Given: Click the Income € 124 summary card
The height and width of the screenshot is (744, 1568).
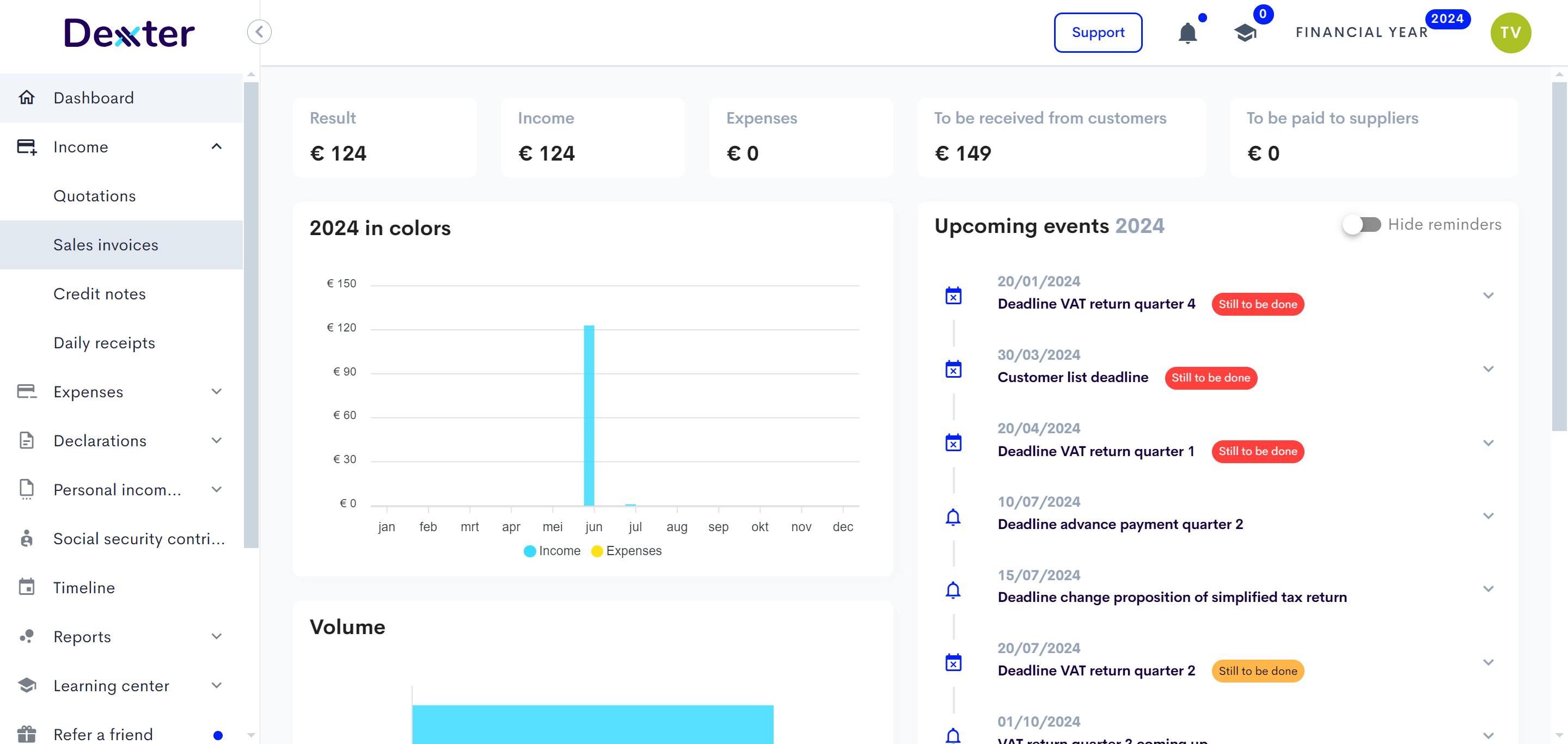Looking at the screenshot, I should (x=593, y=138).
